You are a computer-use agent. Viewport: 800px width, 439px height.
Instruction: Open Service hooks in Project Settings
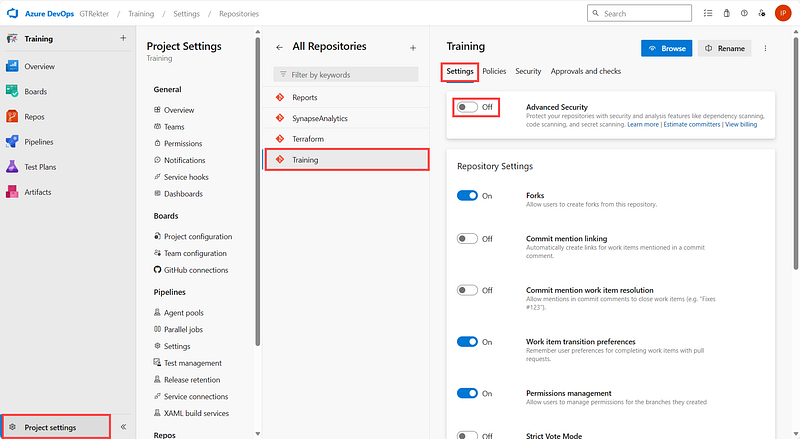(x=181, y=177)
